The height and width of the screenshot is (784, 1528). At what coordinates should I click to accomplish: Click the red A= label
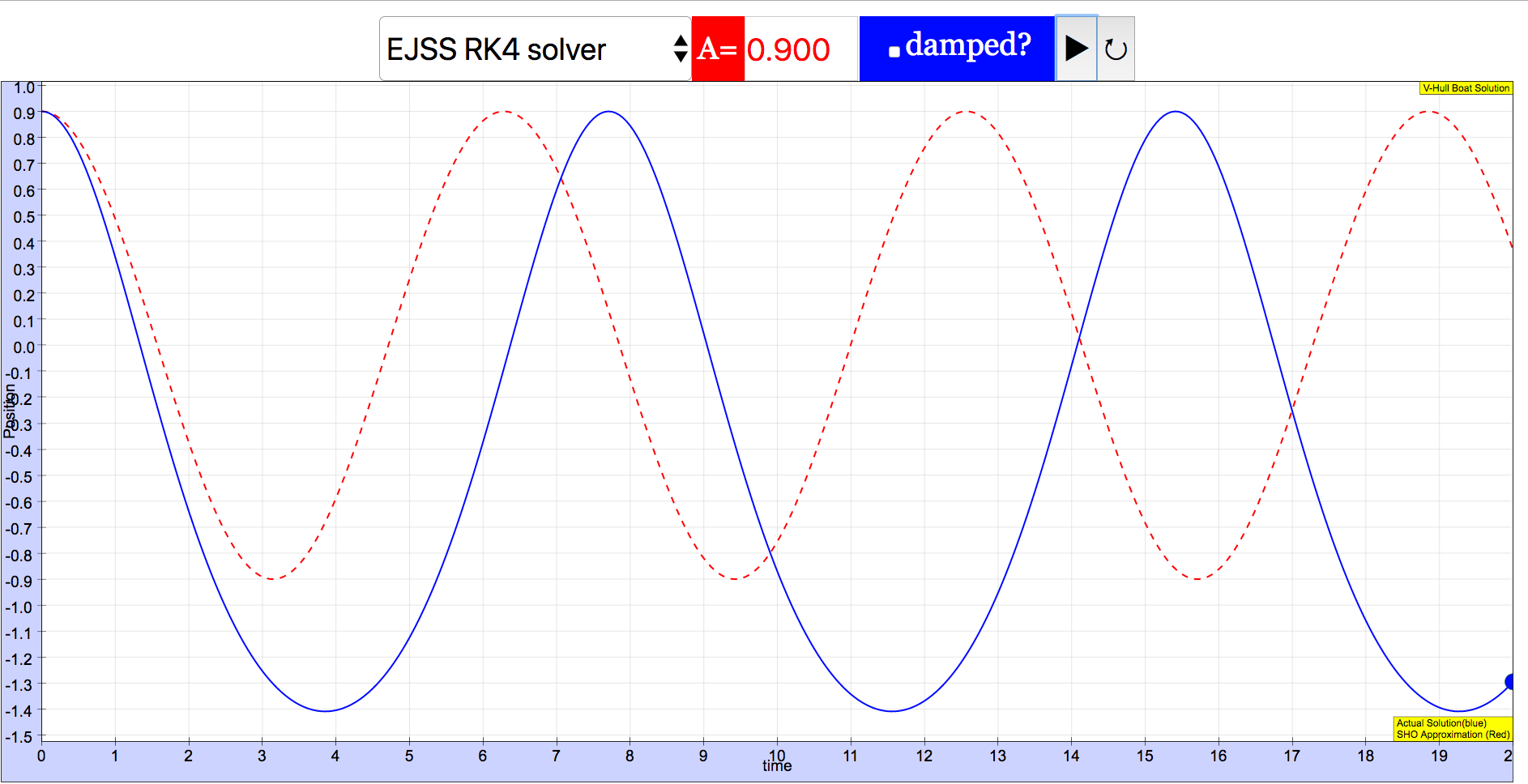718,49
